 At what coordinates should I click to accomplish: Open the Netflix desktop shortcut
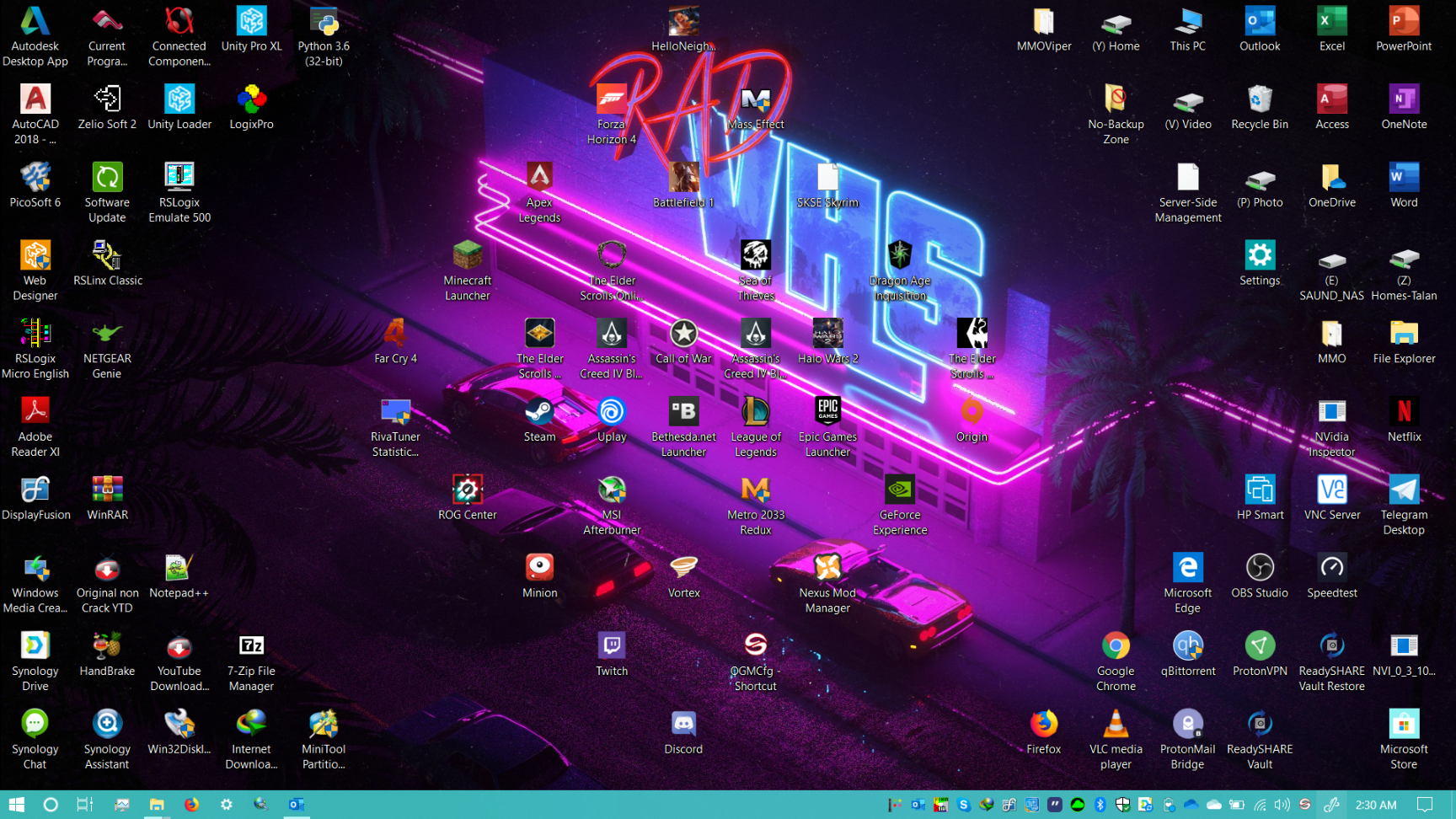(1404, 420)
